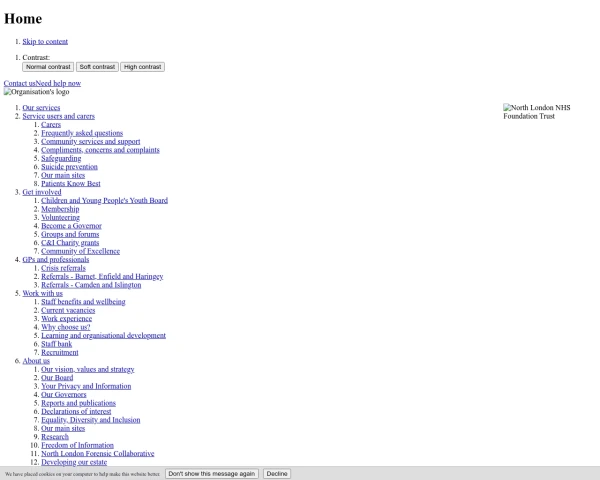The image size is (600, 480).
Task: Open Freedom of Information
Action: click(77, 445)
